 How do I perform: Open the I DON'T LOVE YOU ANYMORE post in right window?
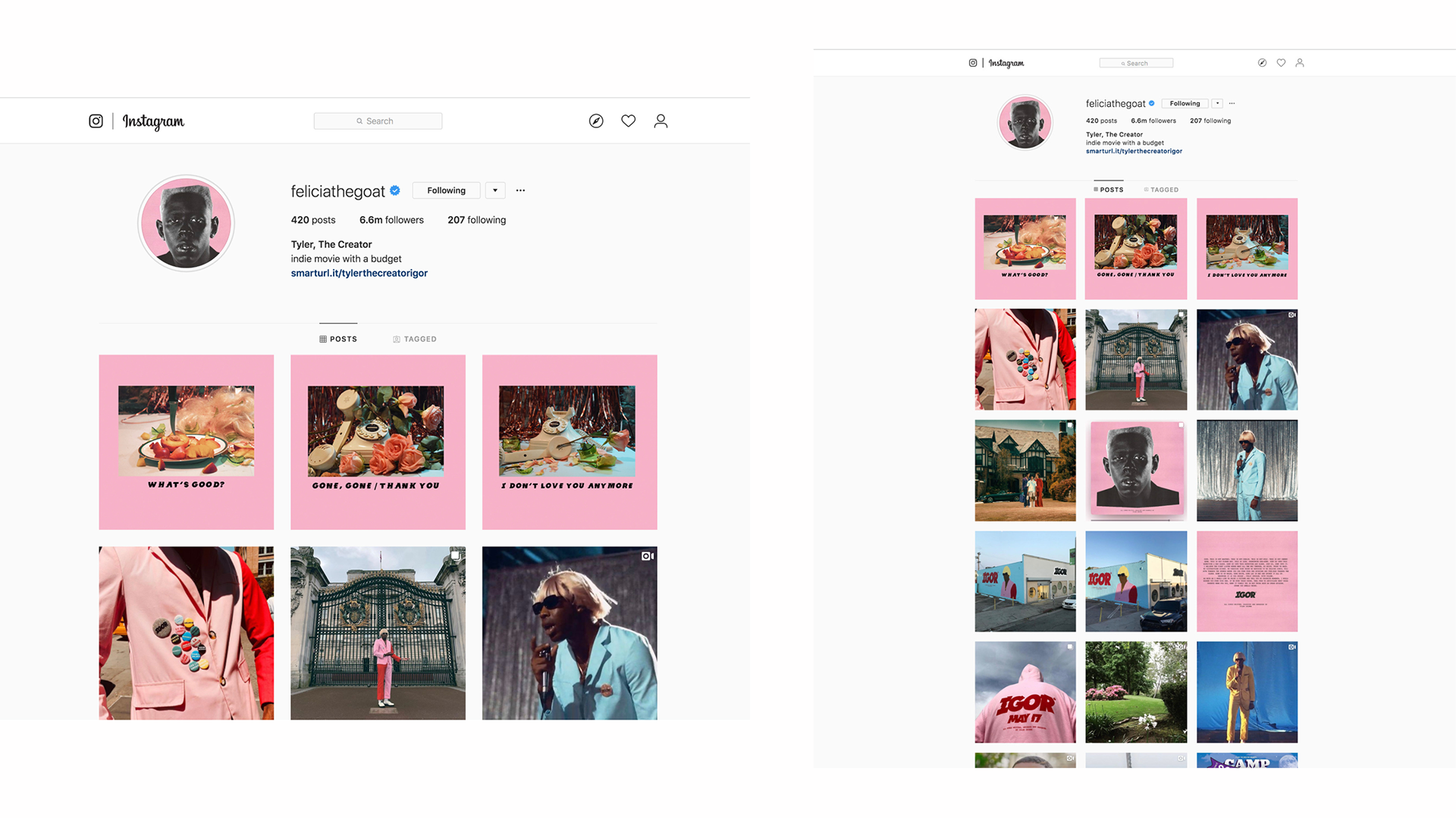pos(1247,249)
